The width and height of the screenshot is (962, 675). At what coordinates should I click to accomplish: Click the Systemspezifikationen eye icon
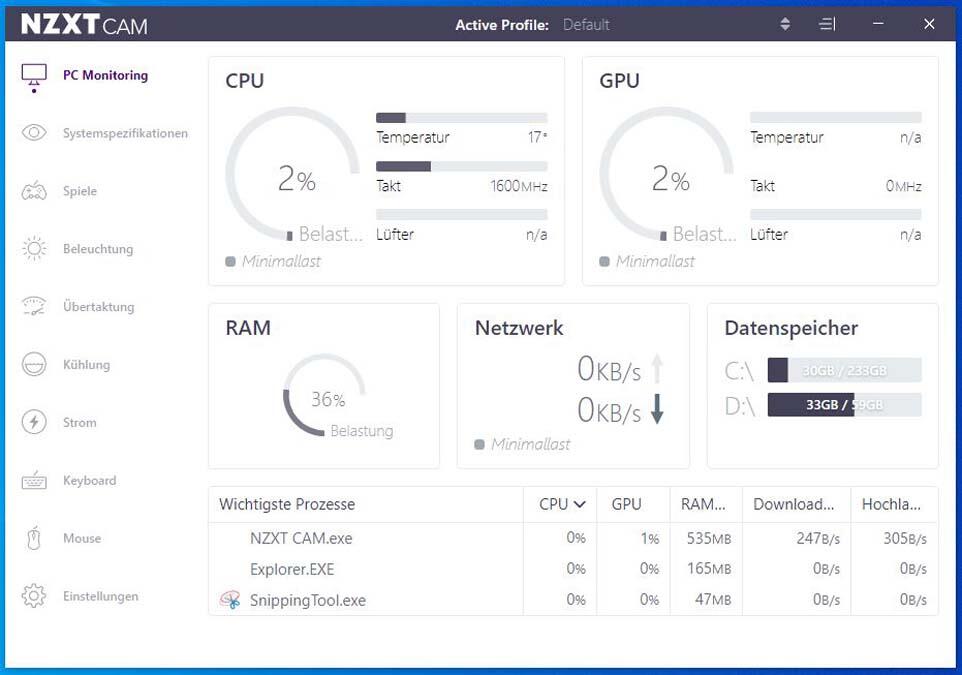(34, 133)
